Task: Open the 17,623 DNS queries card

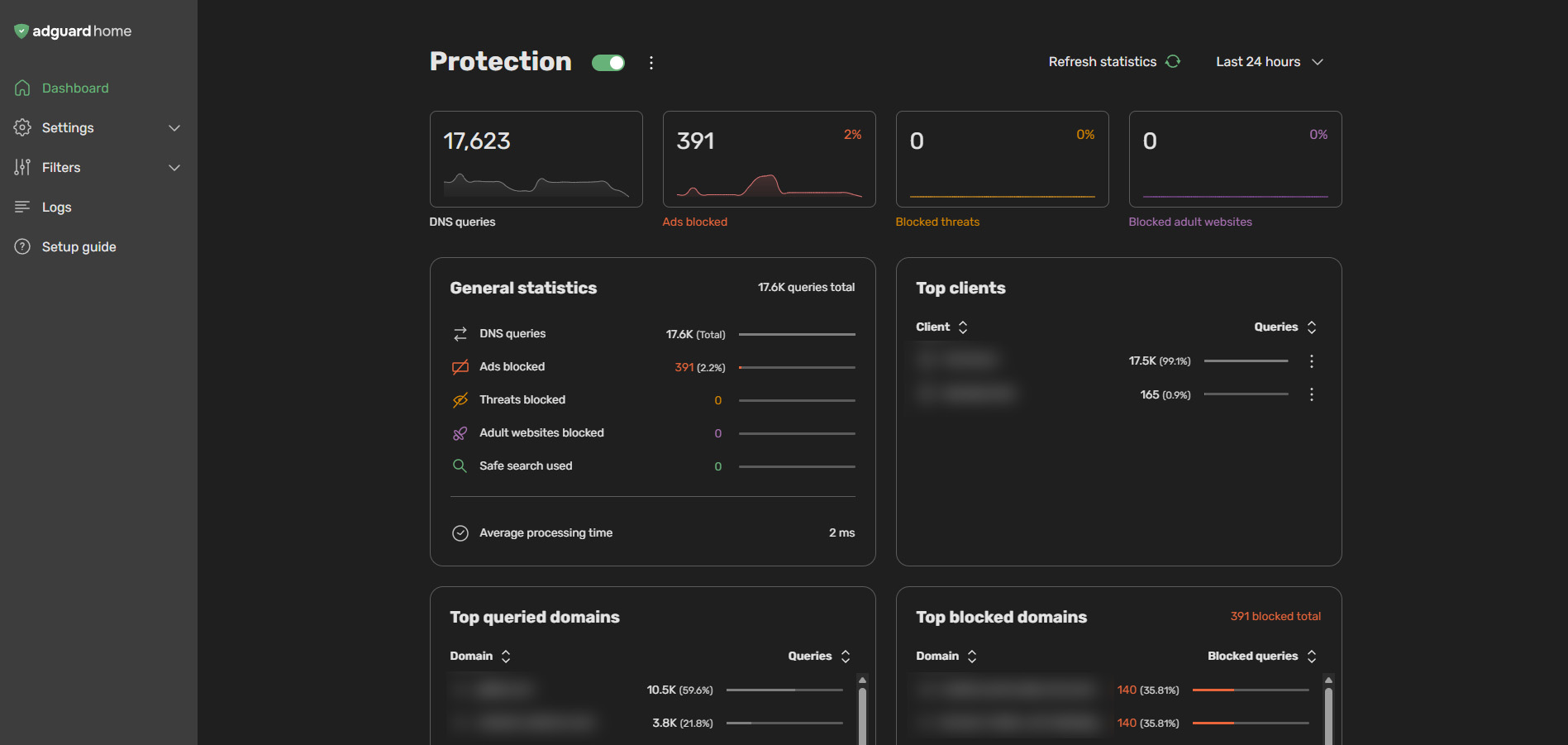Action: pos(536,159)
